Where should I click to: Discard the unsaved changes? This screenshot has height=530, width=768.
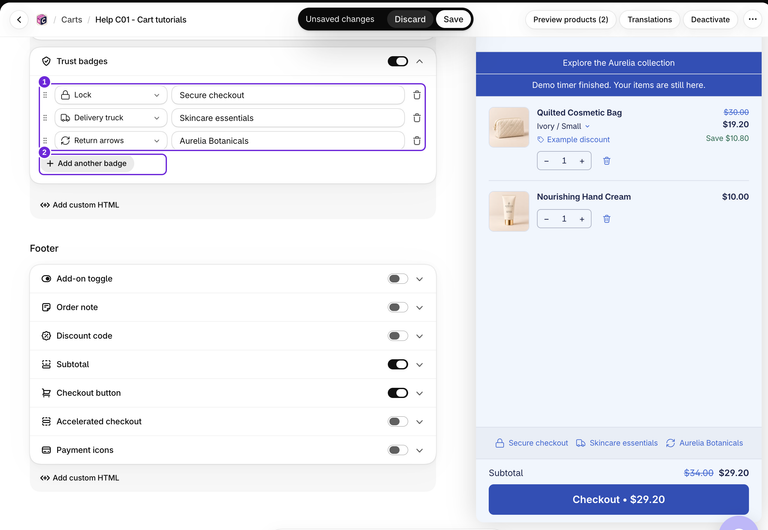(x=410, y=19)
